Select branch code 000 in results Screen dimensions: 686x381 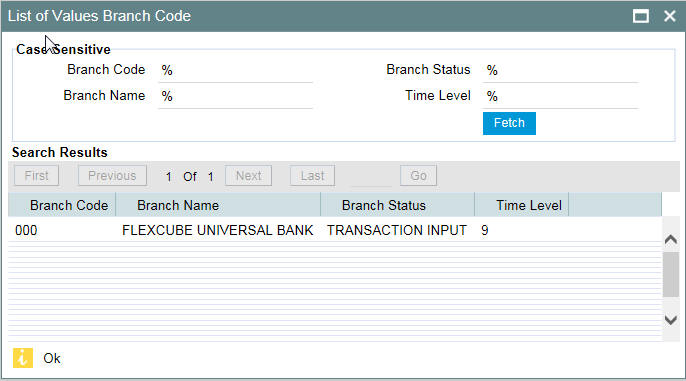pyautogui.click(x=26, y=231)
